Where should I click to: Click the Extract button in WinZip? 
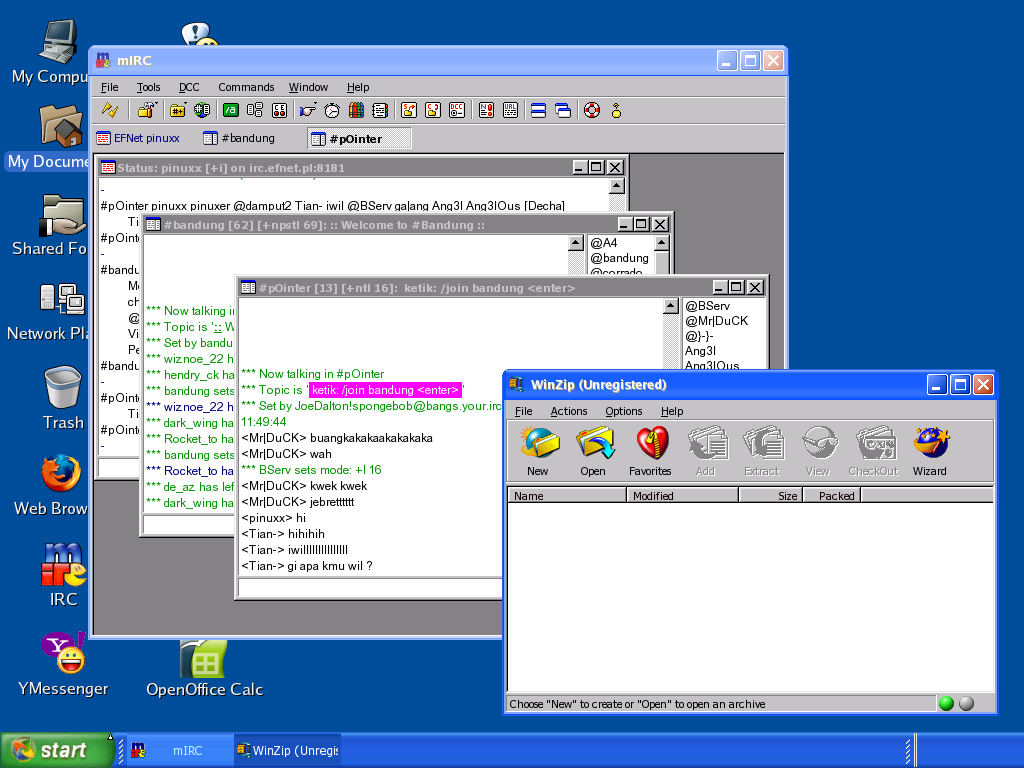click(762, 451)
